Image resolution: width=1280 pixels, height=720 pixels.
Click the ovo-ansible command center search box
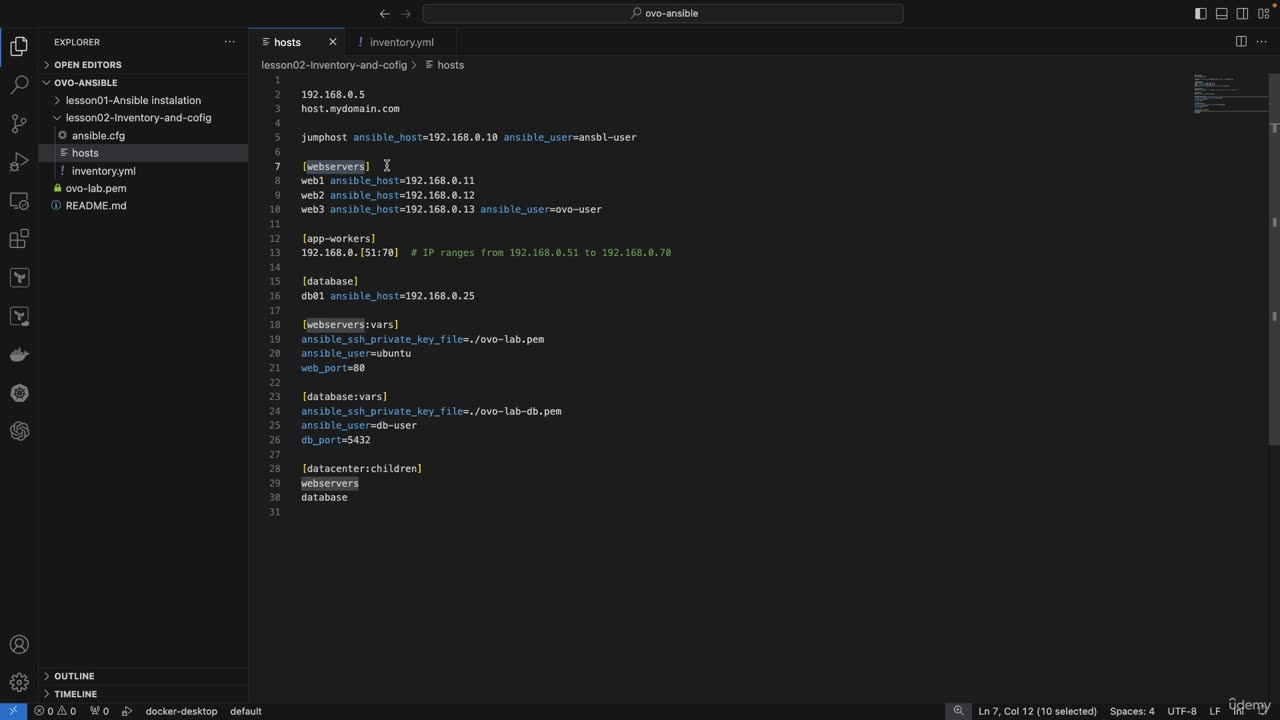point(663,13)
